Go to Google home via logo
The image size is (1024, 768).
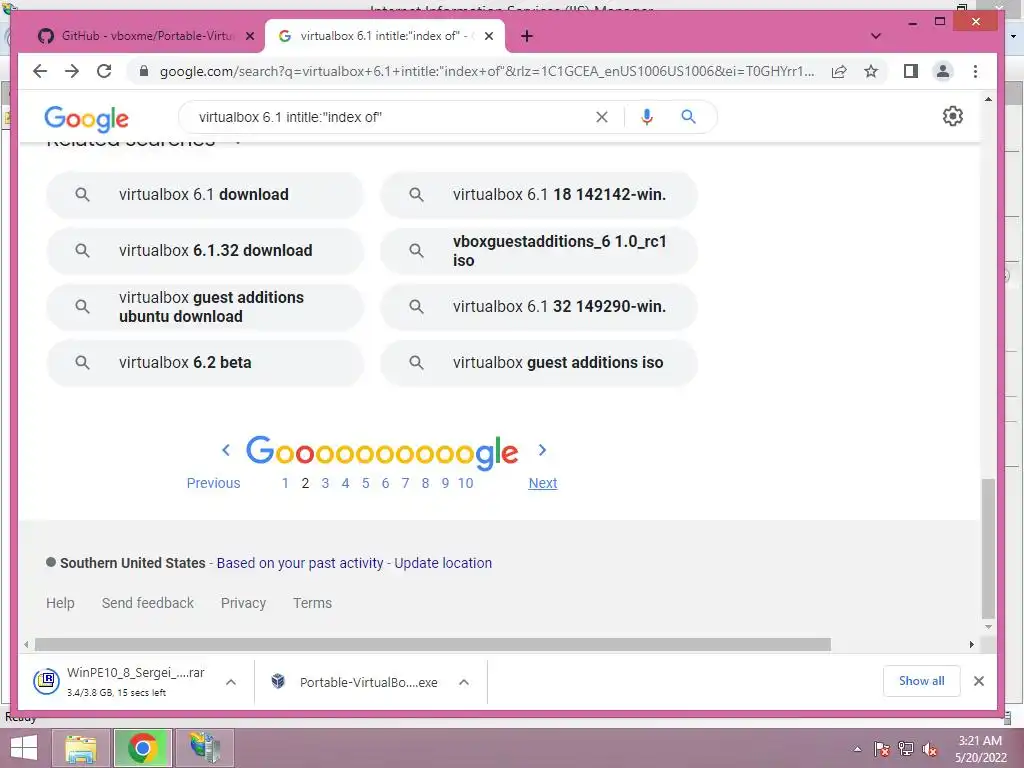click(86, 119)
